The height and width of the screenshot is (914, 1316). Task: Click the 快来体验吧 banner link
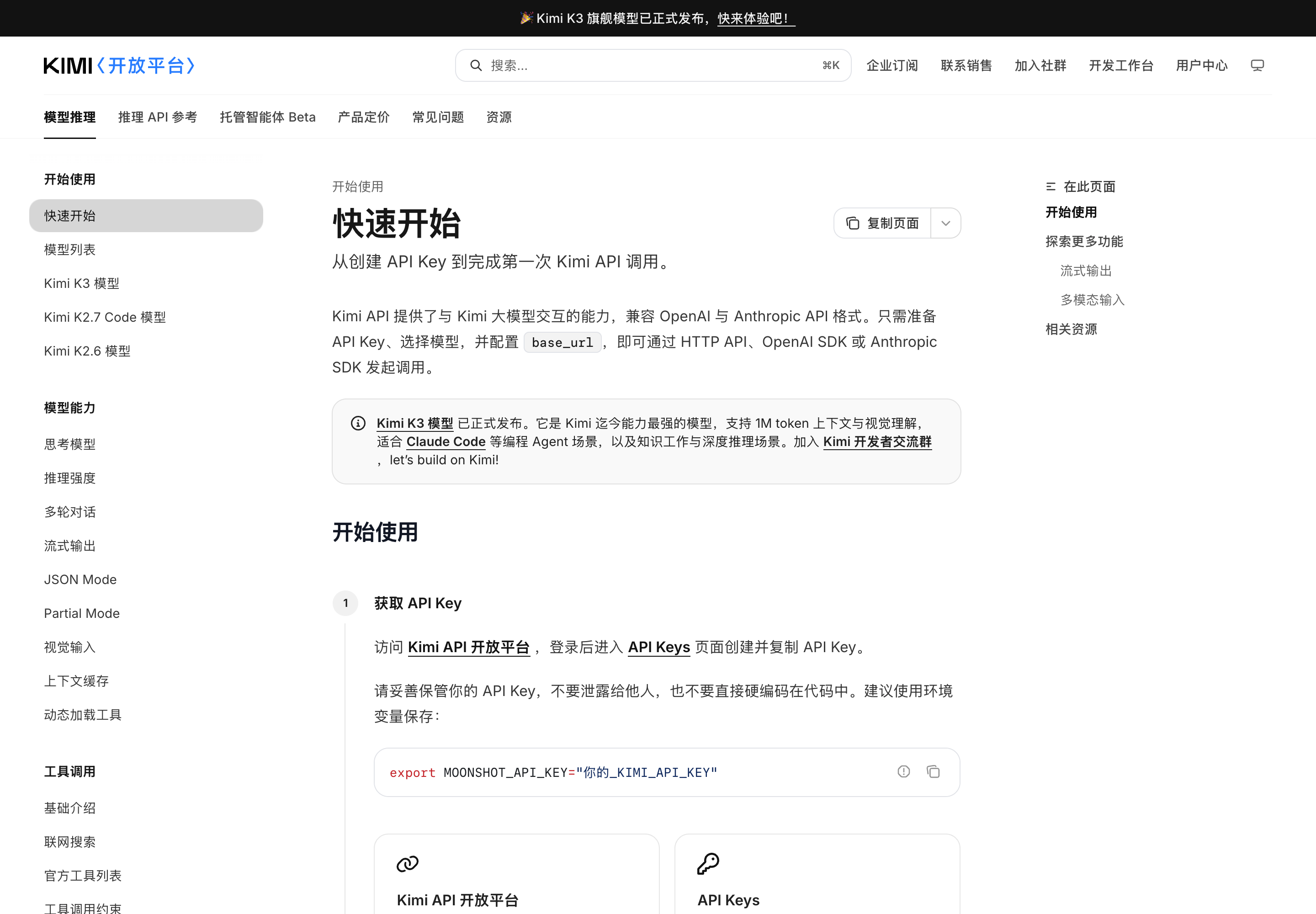click(x=756, y=18)
